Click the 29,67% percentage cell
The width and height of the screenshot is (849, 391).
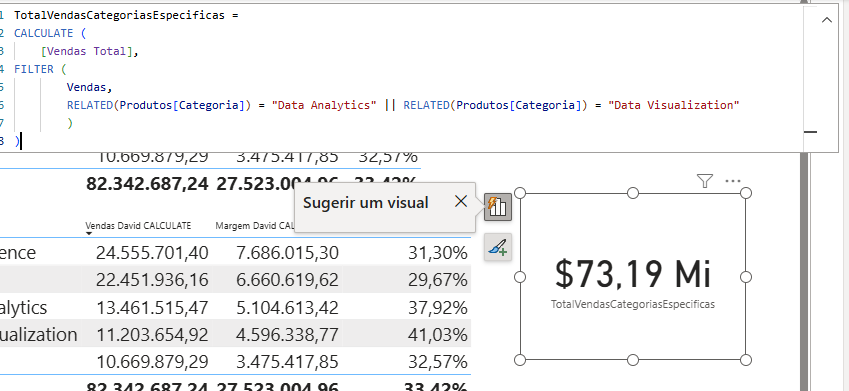(437, 279)
